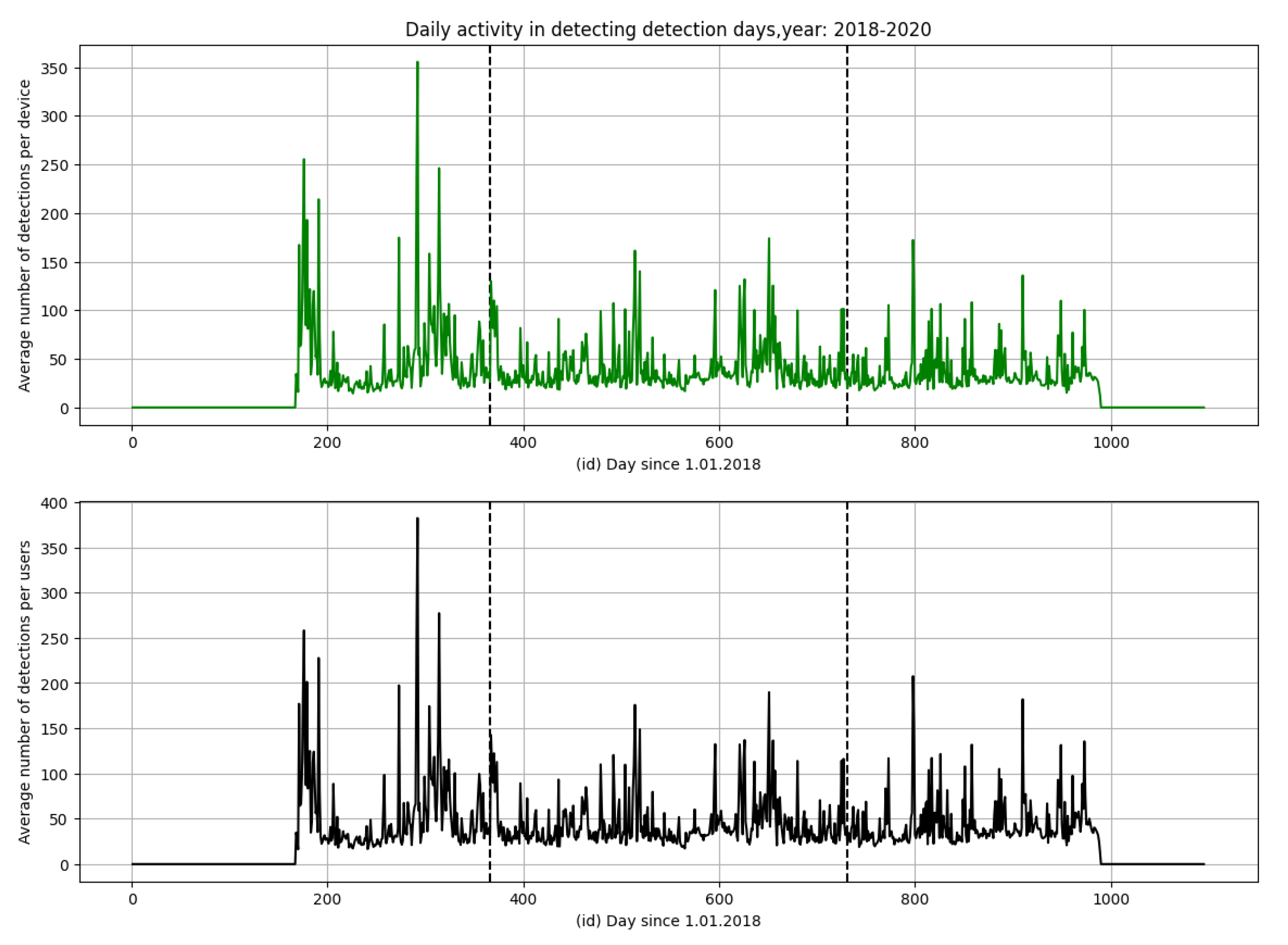Viewport: 1288px width, 945px height.
Task: Click top plot's 'Day since 1.01.2018' x-axis label
Action: pos(668,464)
